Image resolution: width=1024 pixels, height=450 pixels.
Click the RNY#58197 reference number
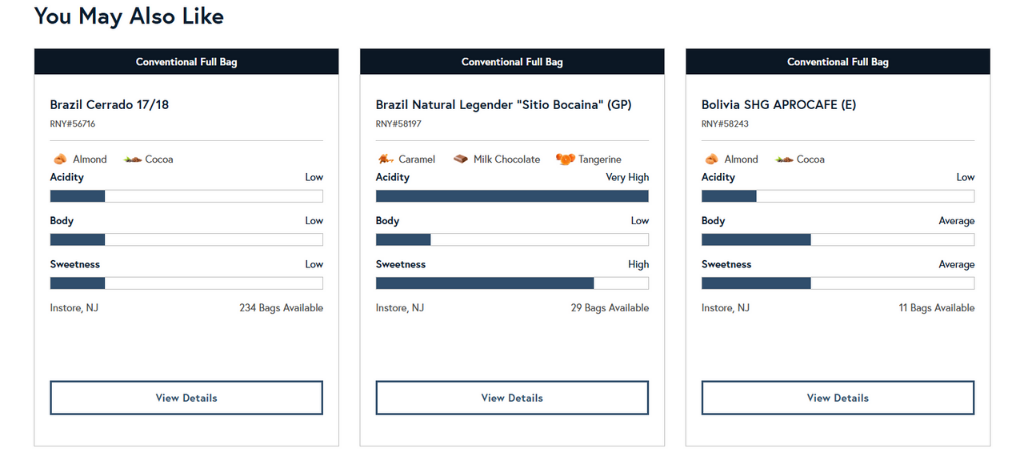point(398,123)
